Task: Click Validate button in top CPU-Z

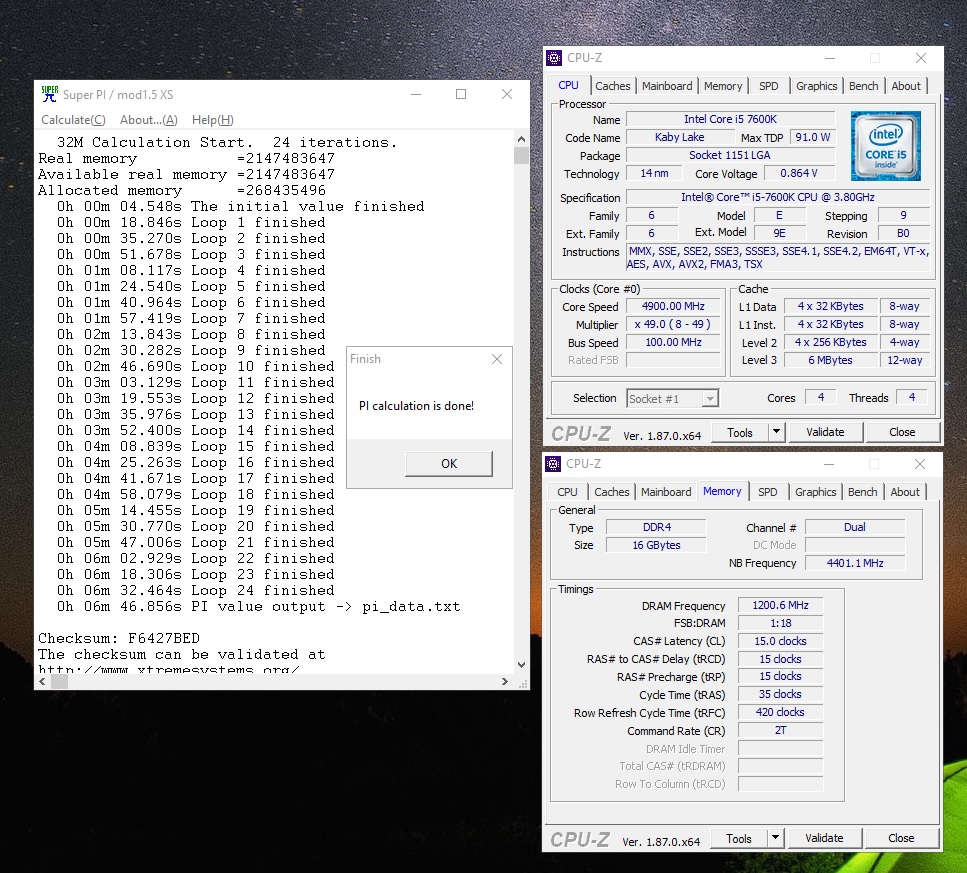Action: (x=825, y=432)
